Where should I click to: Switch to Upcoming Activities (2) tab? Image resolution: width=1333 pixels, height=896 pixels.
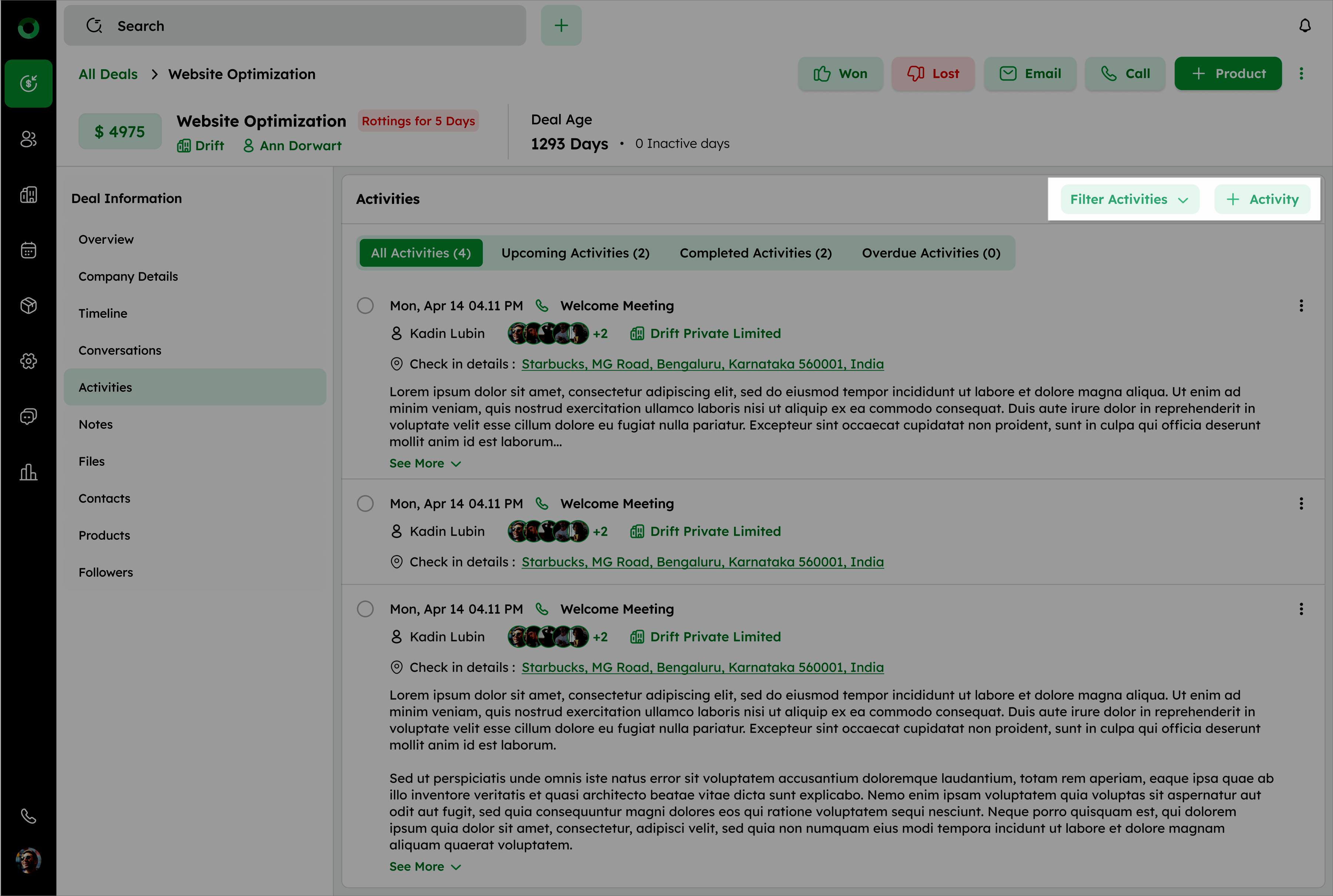(x=575, y=253)
